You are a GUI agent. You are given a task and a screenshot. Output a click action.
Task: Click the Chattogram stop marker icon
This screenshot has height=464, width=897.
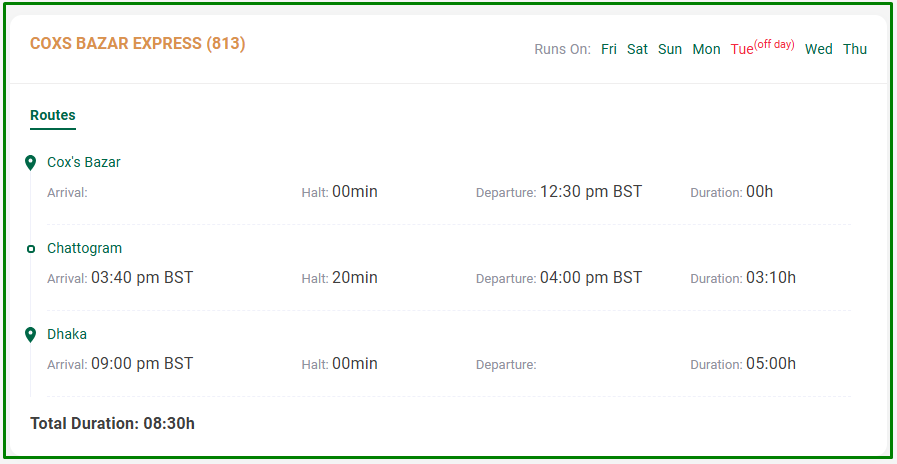[x=31, y=249]
